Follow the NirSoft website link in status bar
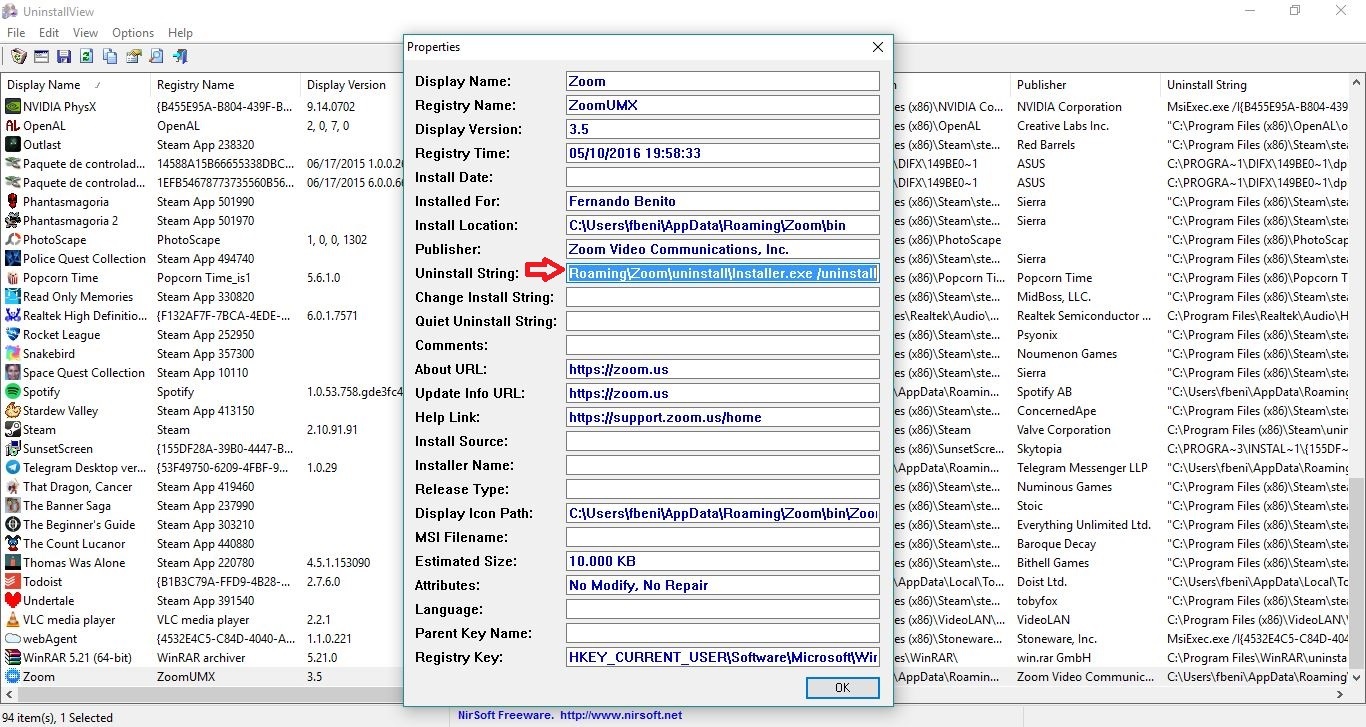The height and width of the screenshot is (727, 1366). (x=620, y=715)
